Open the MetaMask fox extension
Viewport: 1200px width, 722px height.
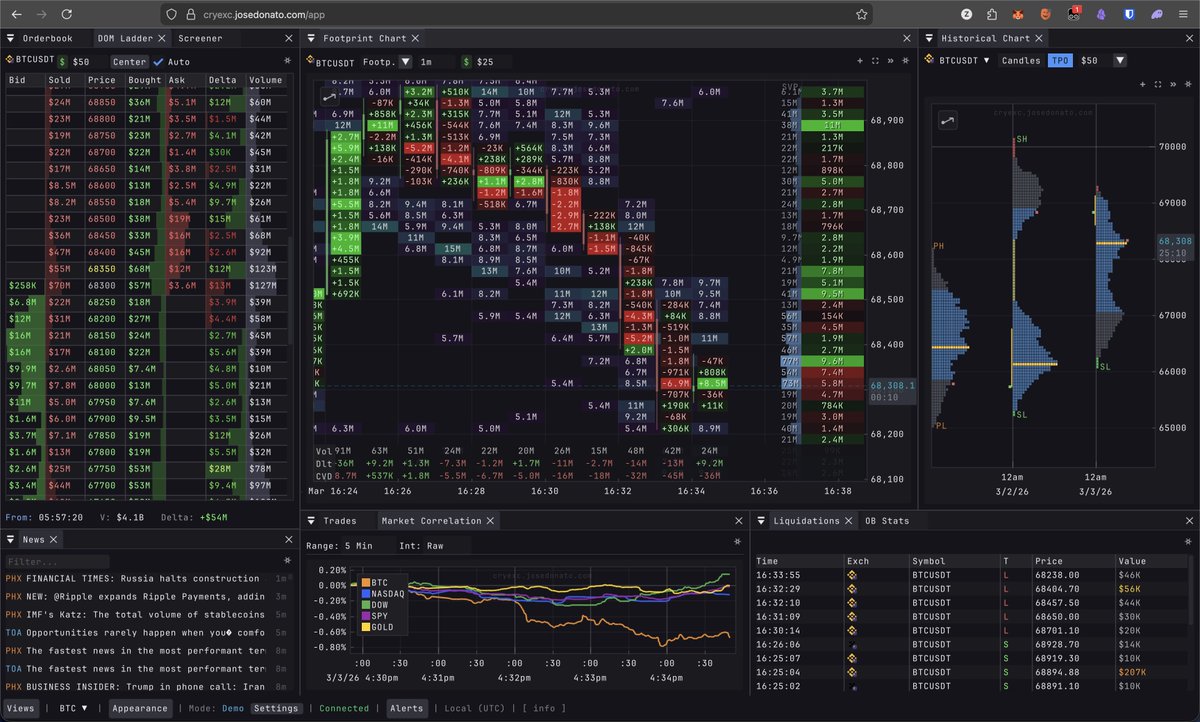point(1018,15)
